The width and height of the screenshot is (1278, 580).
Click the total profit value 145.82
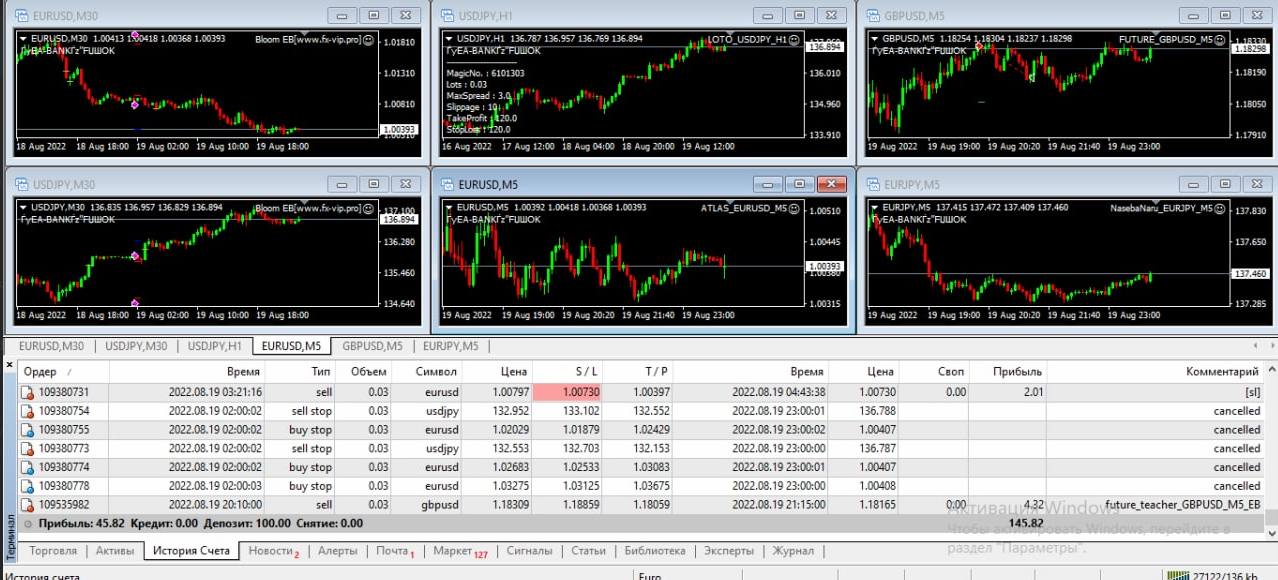click(x=1026, y=523)
